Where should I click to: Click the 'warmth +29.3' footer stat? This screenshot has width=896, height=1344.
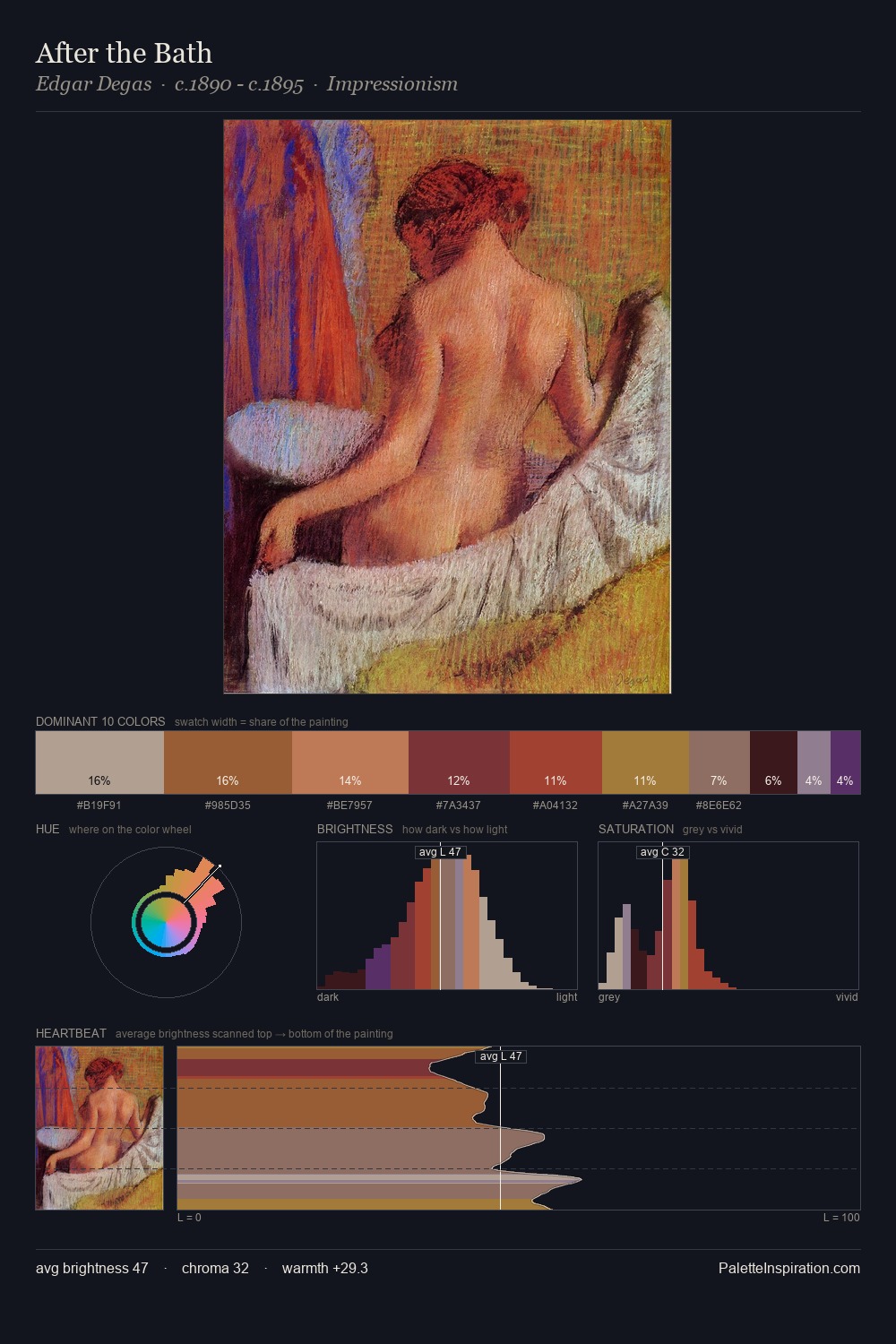coord(325,1268)
